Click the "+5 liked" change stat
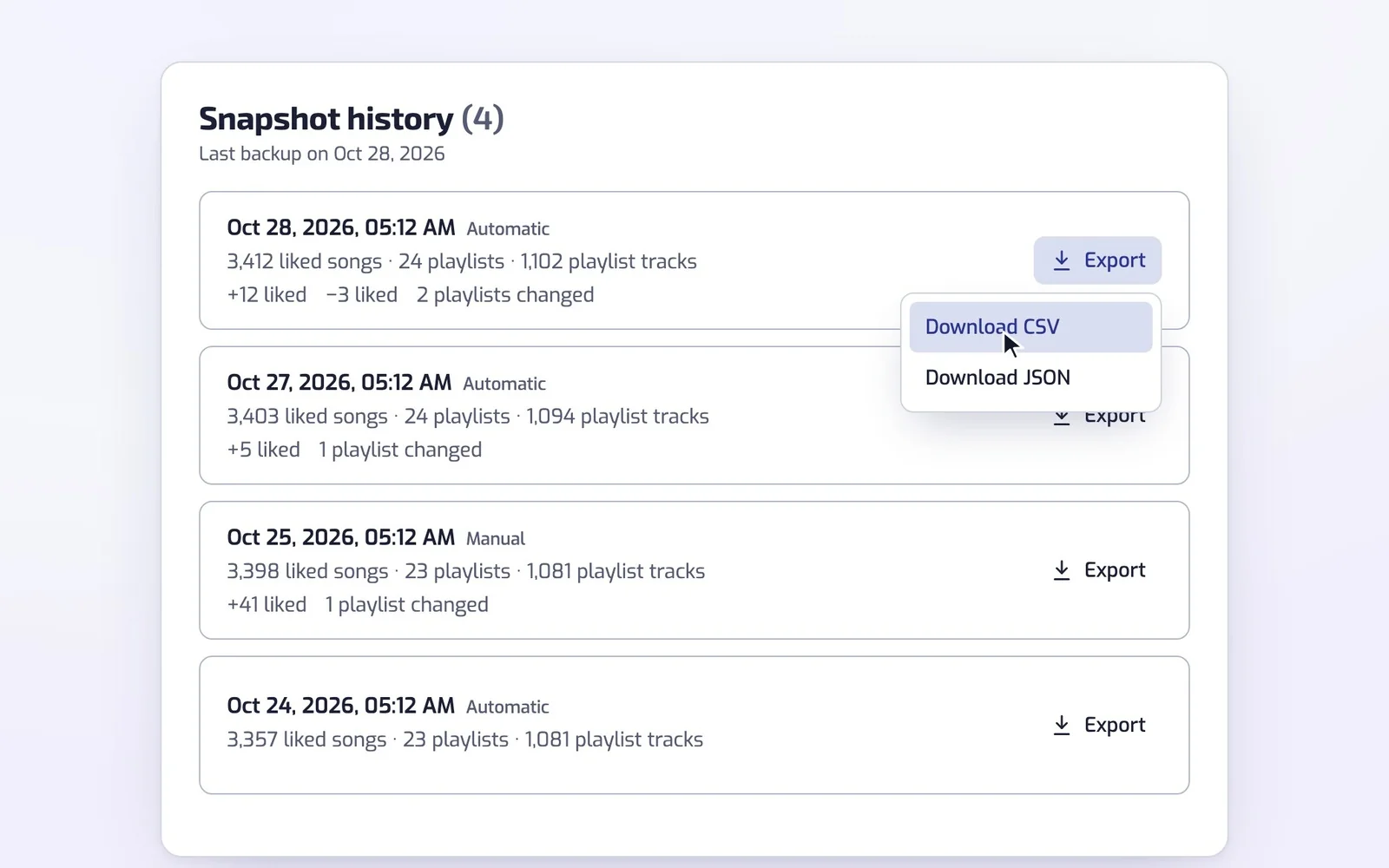This screenshot has height=868, width=1389. click(264, 450)
